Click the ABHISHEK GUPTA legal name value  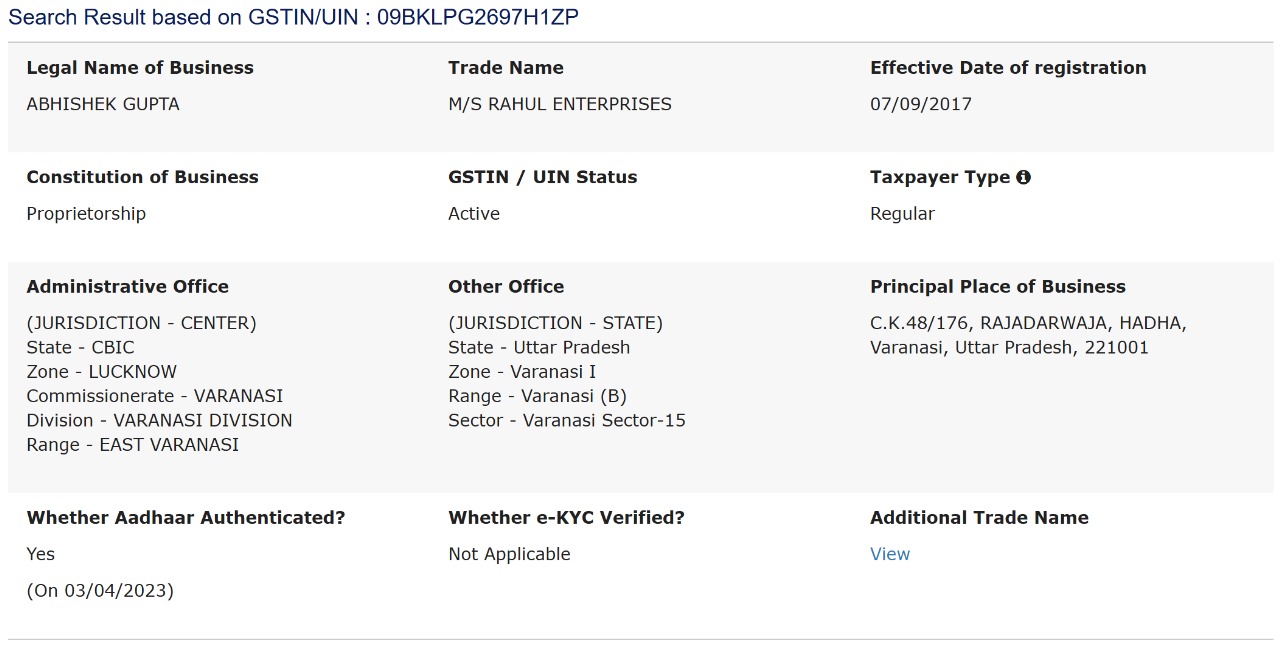pos(103,104)
